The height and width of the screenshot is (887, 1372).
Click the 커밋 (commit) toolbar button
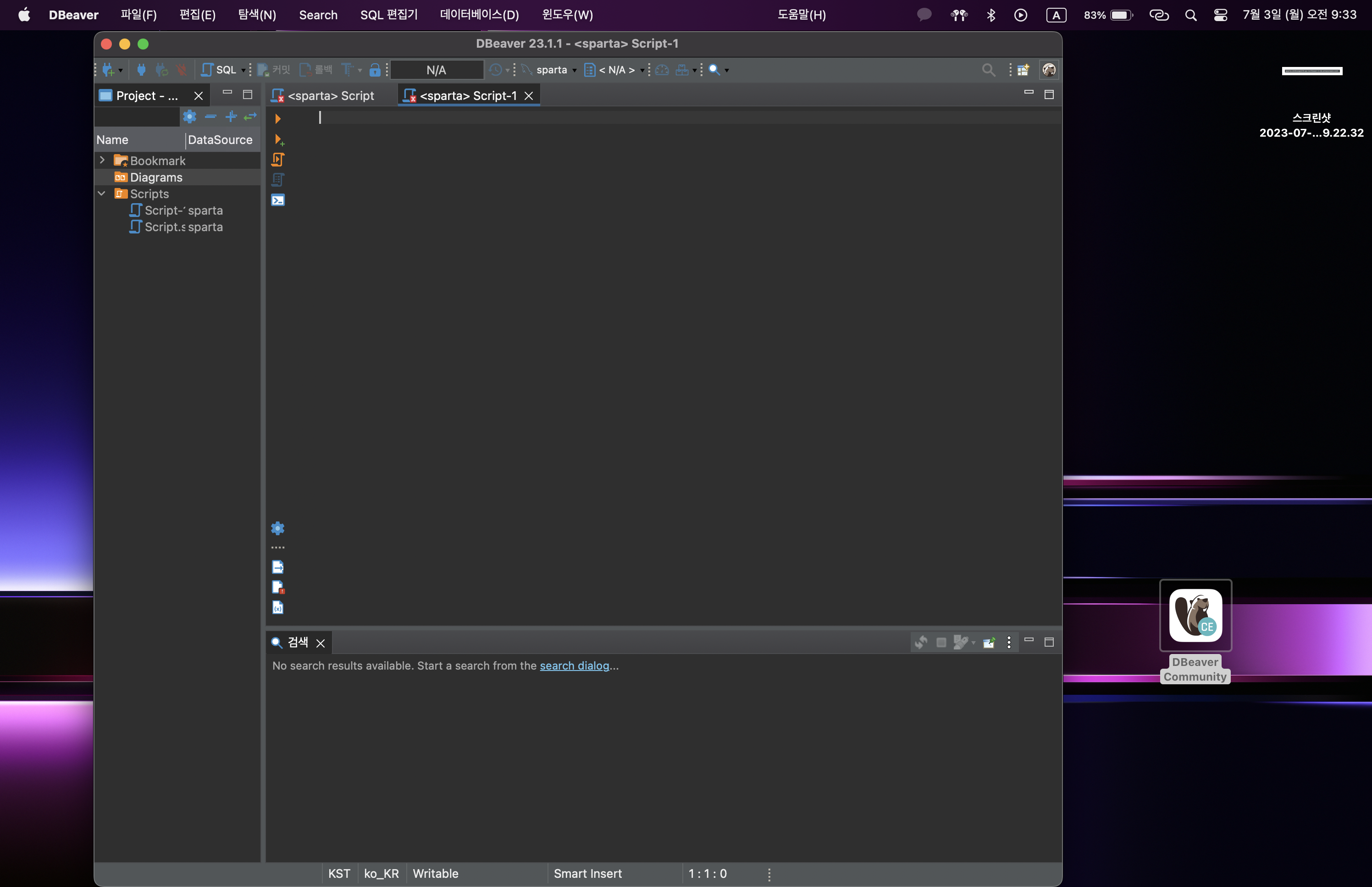[x=273, y=70]
